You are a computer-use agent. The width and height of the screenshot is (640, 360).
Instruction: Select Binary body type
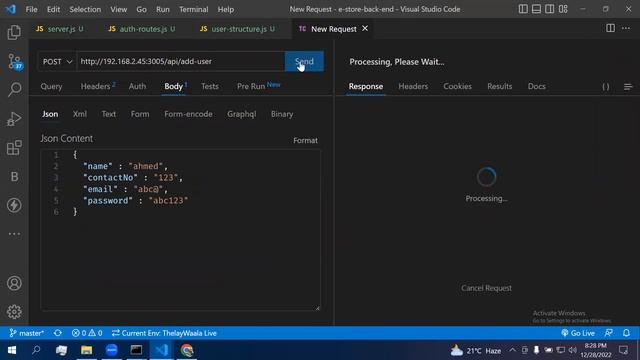(x=282, y=114)
